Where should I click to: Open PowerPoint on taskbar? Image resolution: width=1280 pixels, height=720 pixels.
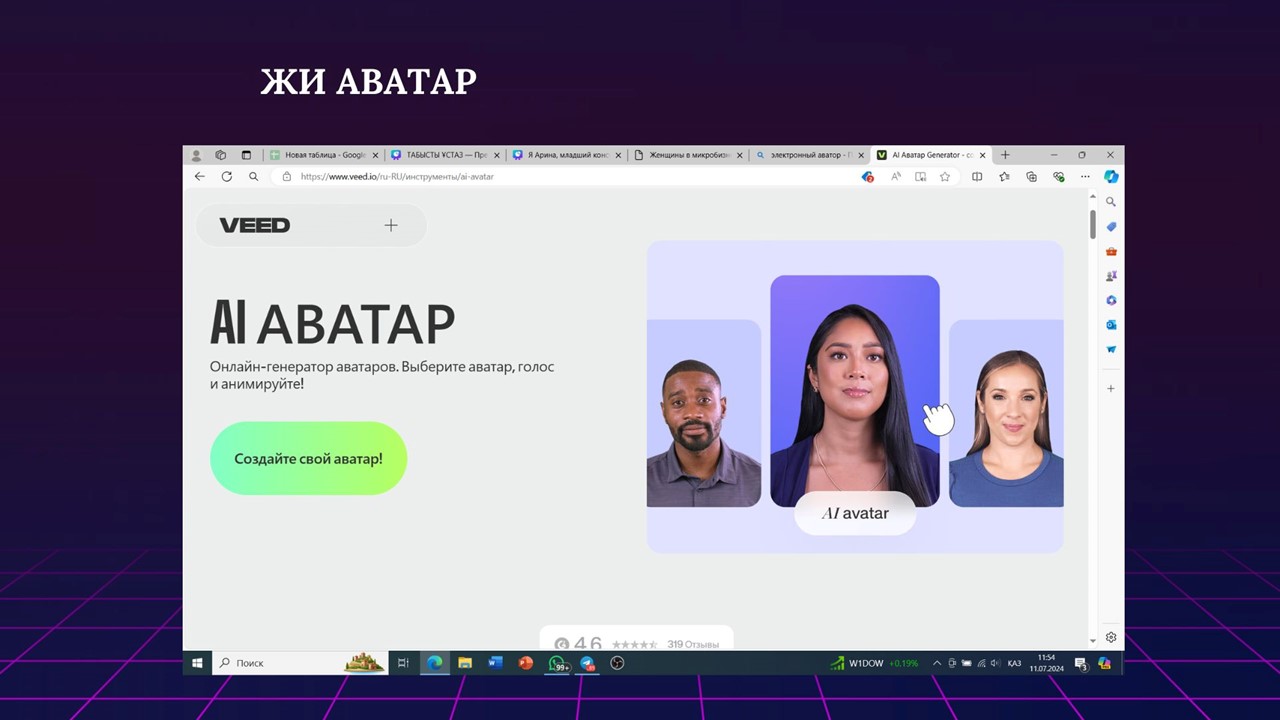(526, 663)
